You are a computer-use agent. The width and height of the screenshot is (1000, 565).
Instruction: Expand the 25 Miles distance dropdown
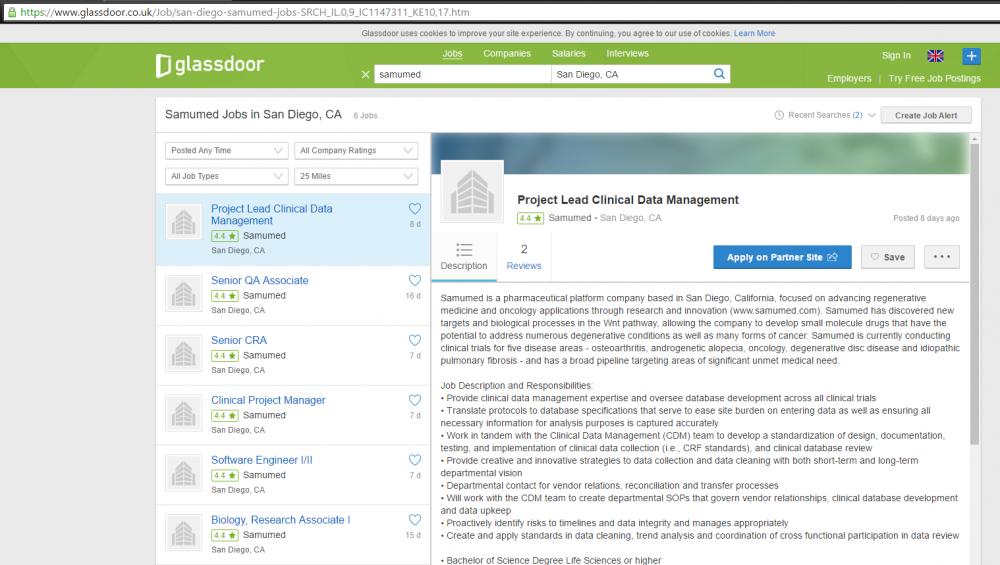[x=356, y=177]
